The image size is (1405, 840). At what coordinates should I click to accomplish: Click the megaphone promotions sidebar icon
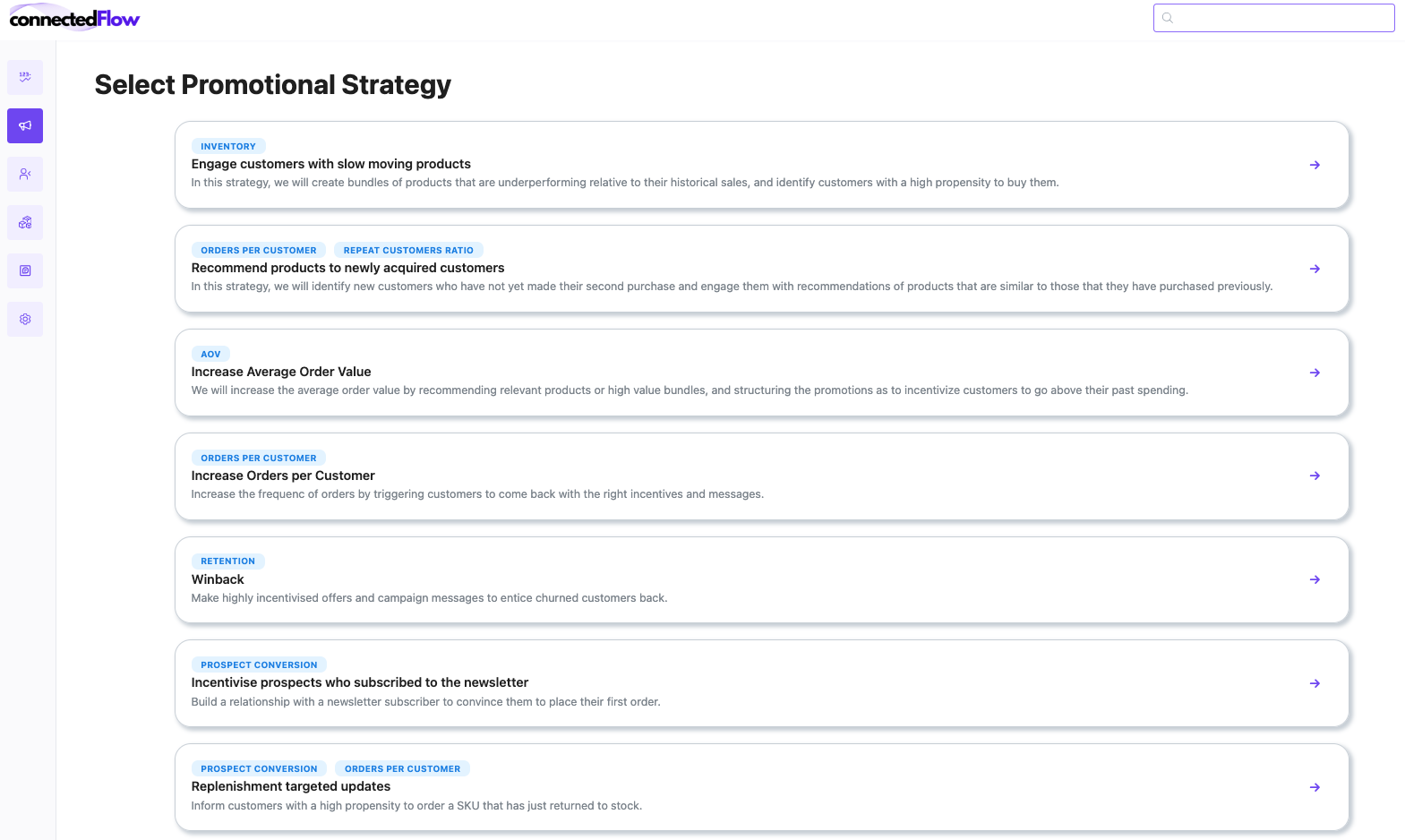coord(25,125)
